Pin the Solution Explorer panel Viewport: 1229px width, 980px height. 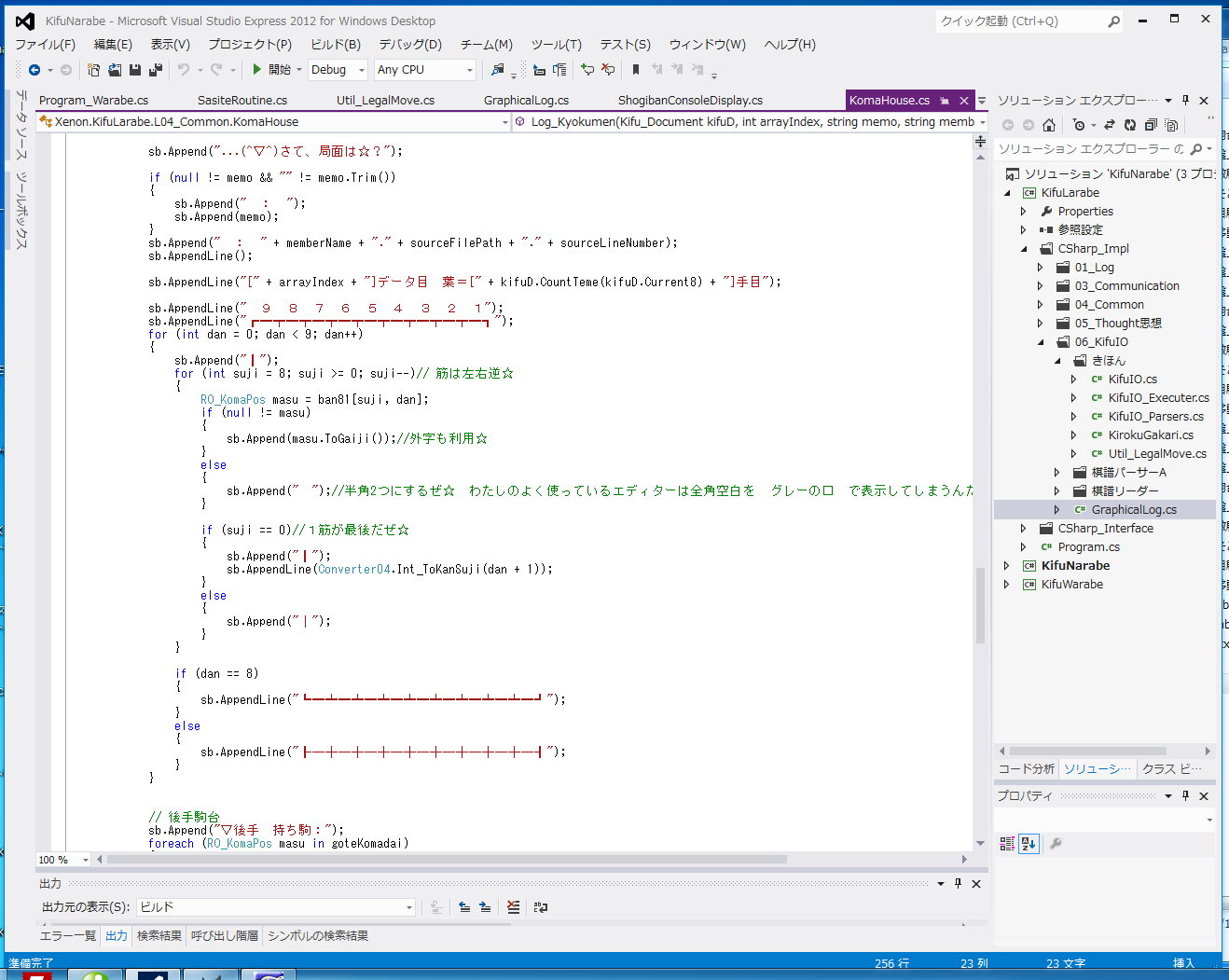pyautogui.click(x=1186, y=100)
